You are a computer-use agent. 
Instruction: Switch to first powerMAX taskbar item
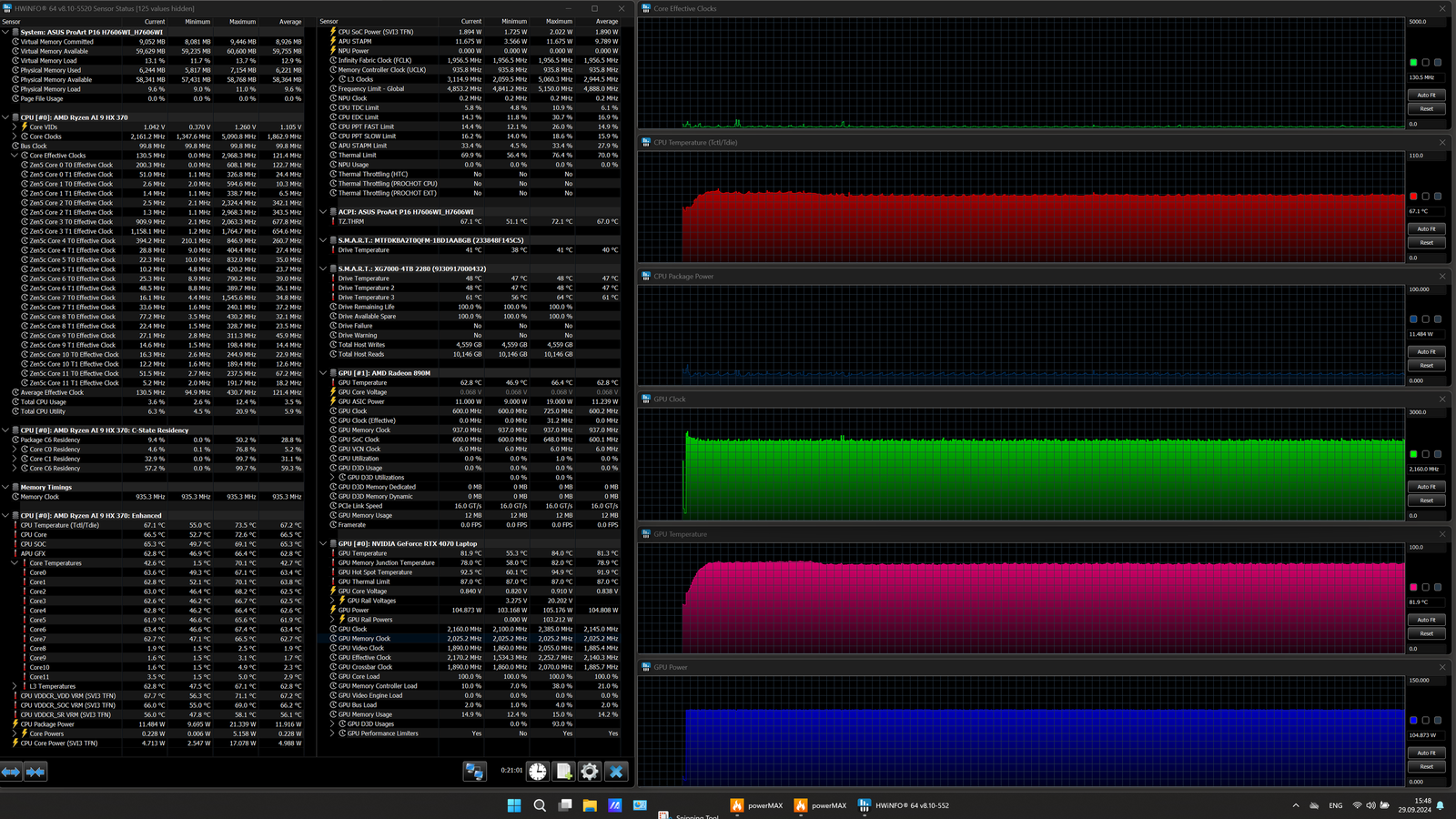[756, 805]
